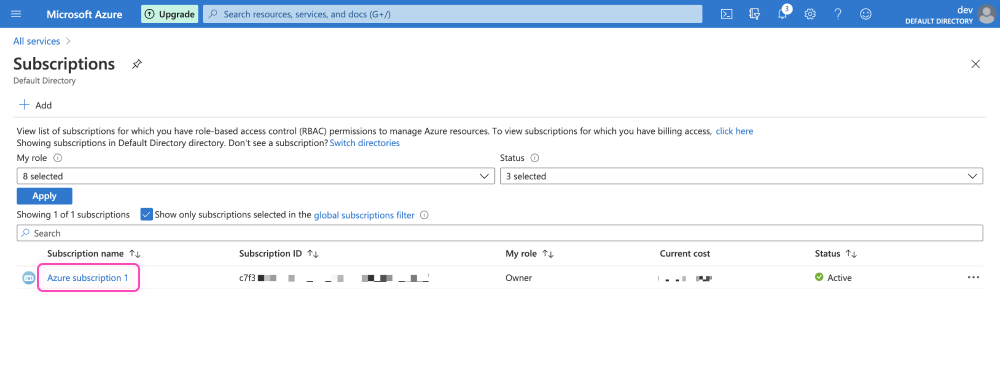Open the feedback smiley icon

(865, 14)
